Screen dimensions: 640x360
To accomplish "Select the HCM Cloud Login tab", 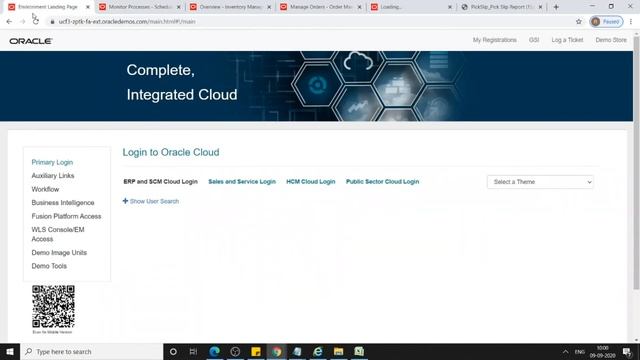I will (x=311, y=182).
